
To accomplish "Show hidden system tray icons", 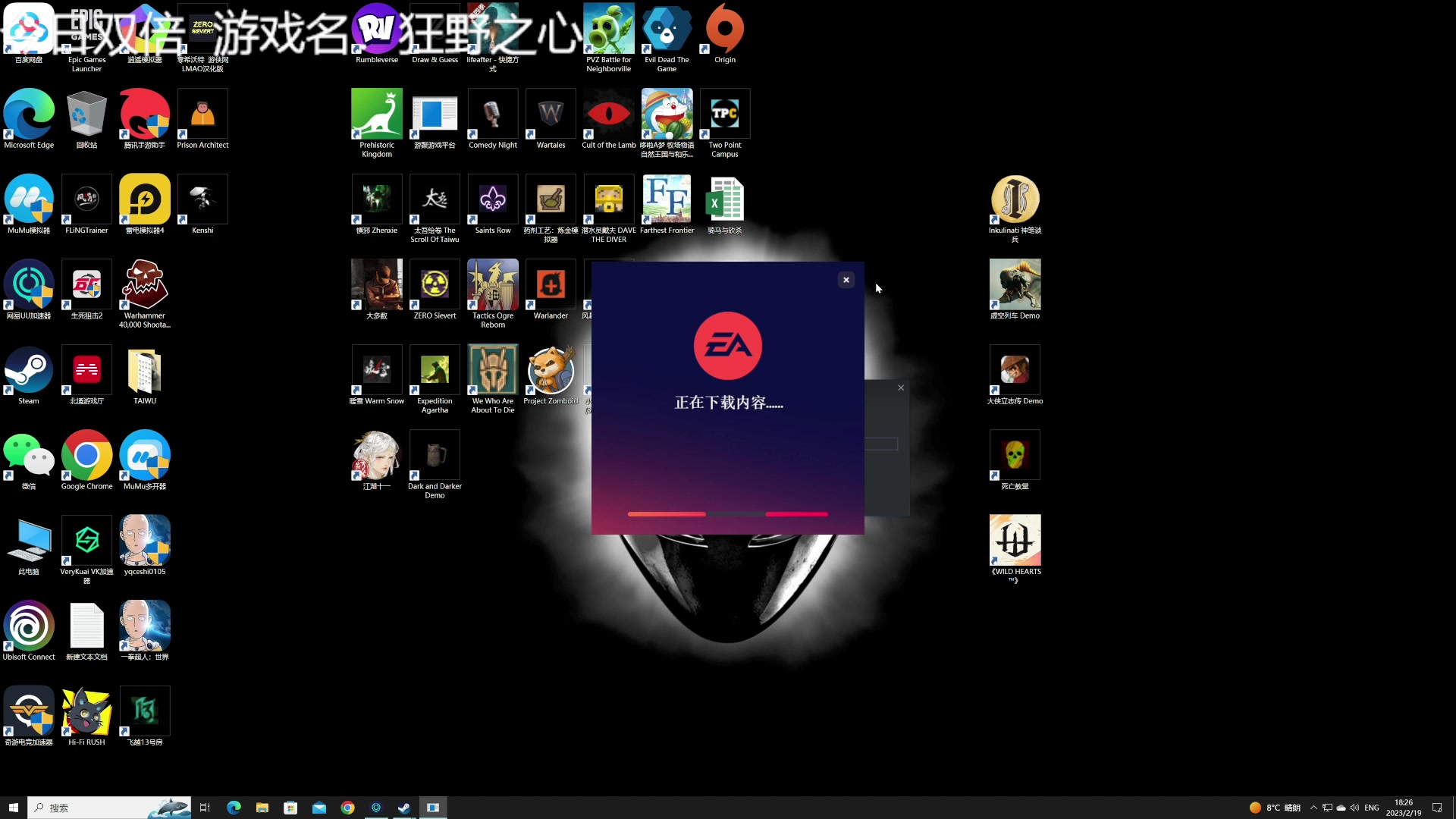I will [1313, 808].
